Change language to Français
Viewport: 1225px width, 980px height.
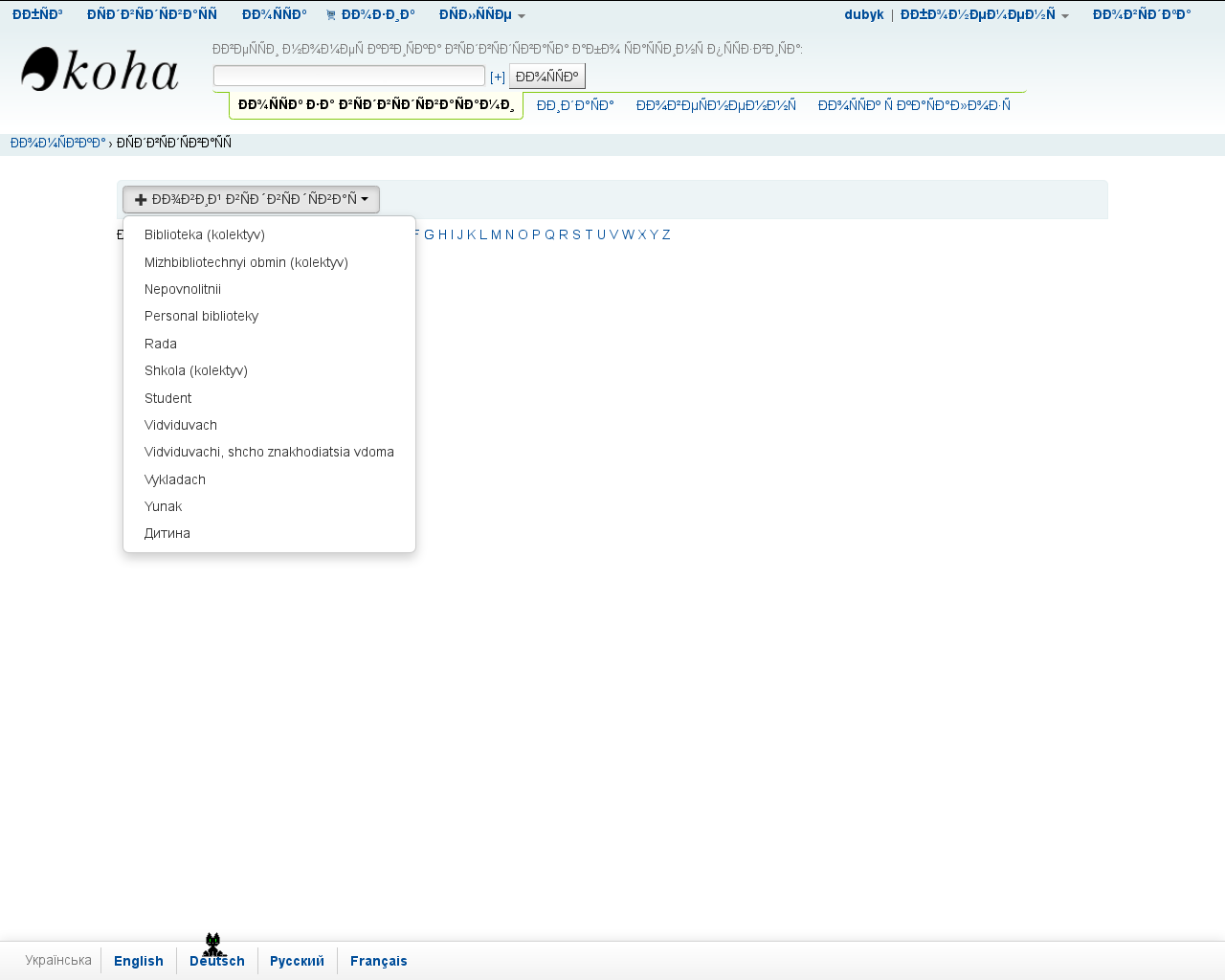[378, 961]
